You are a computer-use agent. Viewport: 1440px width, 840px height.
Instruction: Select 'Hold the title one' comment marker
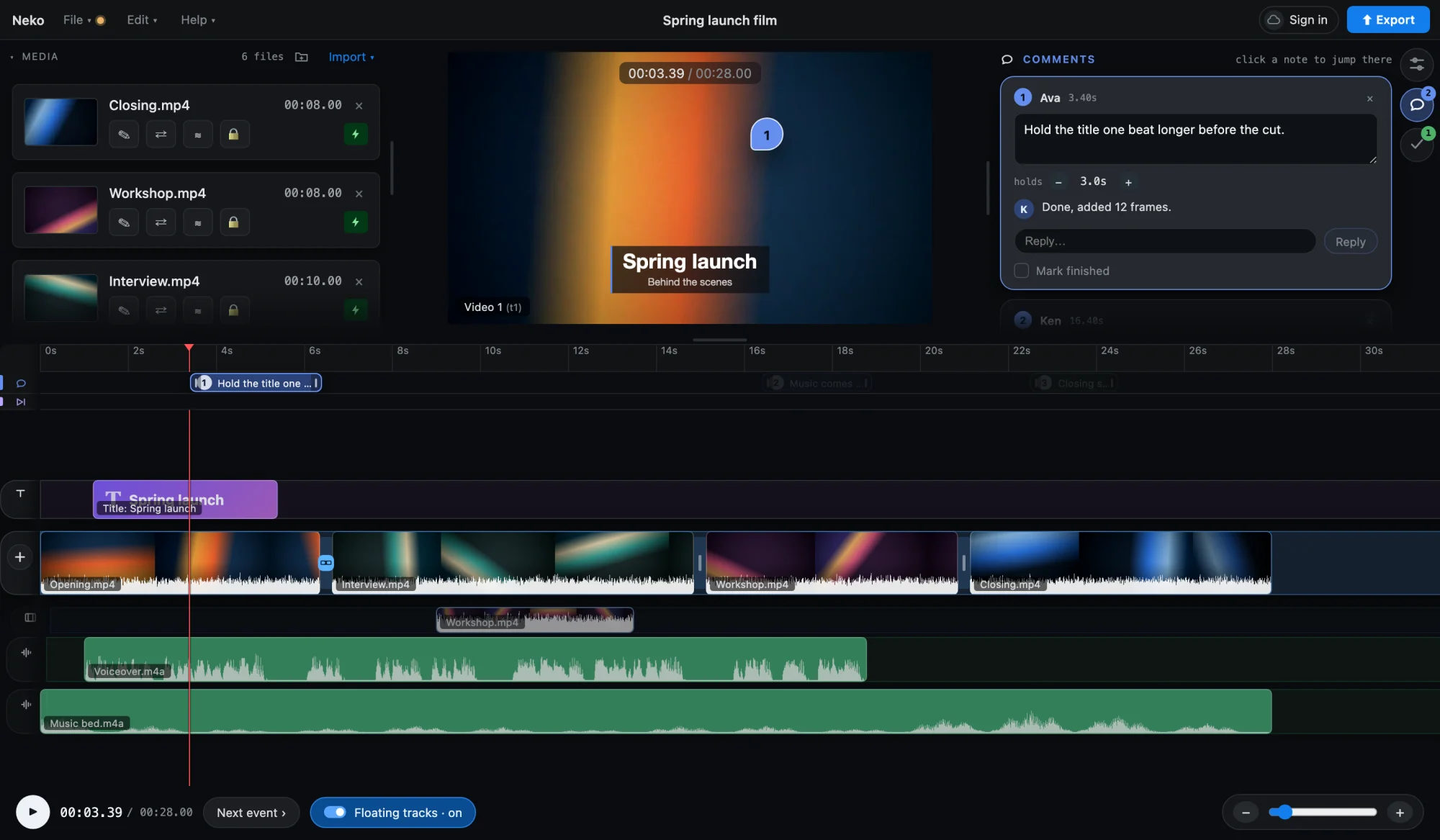(x=256, y=383)
